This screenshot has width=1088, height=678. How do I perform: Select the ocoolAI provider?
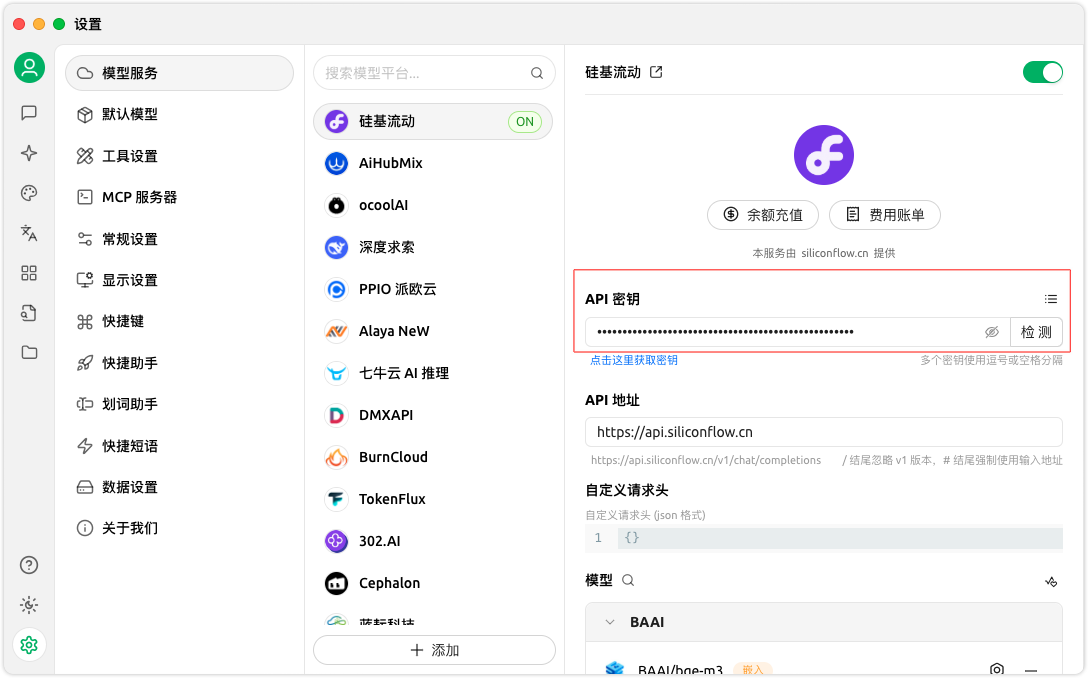point(433,205)
